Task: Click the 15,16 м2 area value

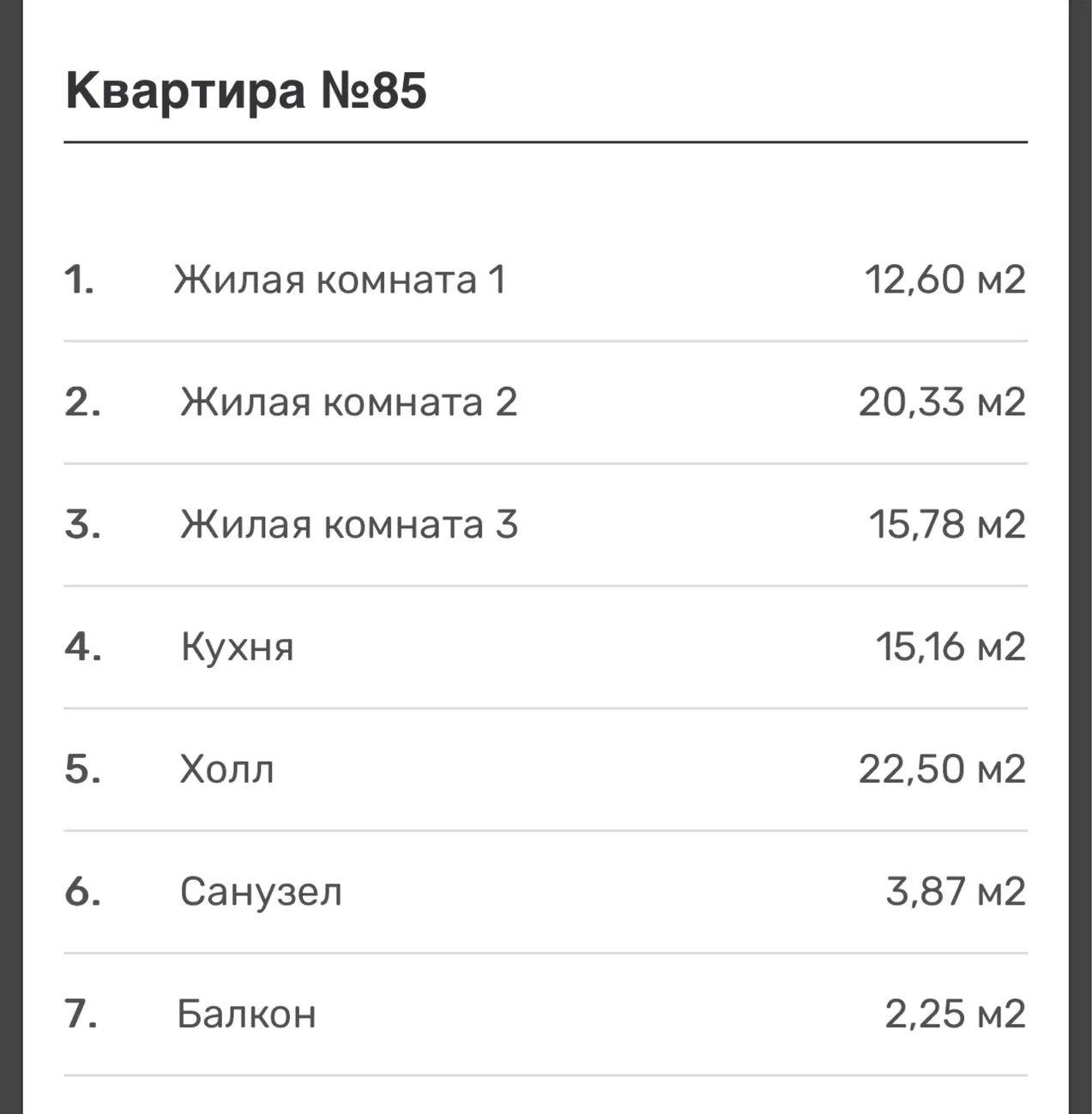Action: pyautogui.click(x=950, y=647)
